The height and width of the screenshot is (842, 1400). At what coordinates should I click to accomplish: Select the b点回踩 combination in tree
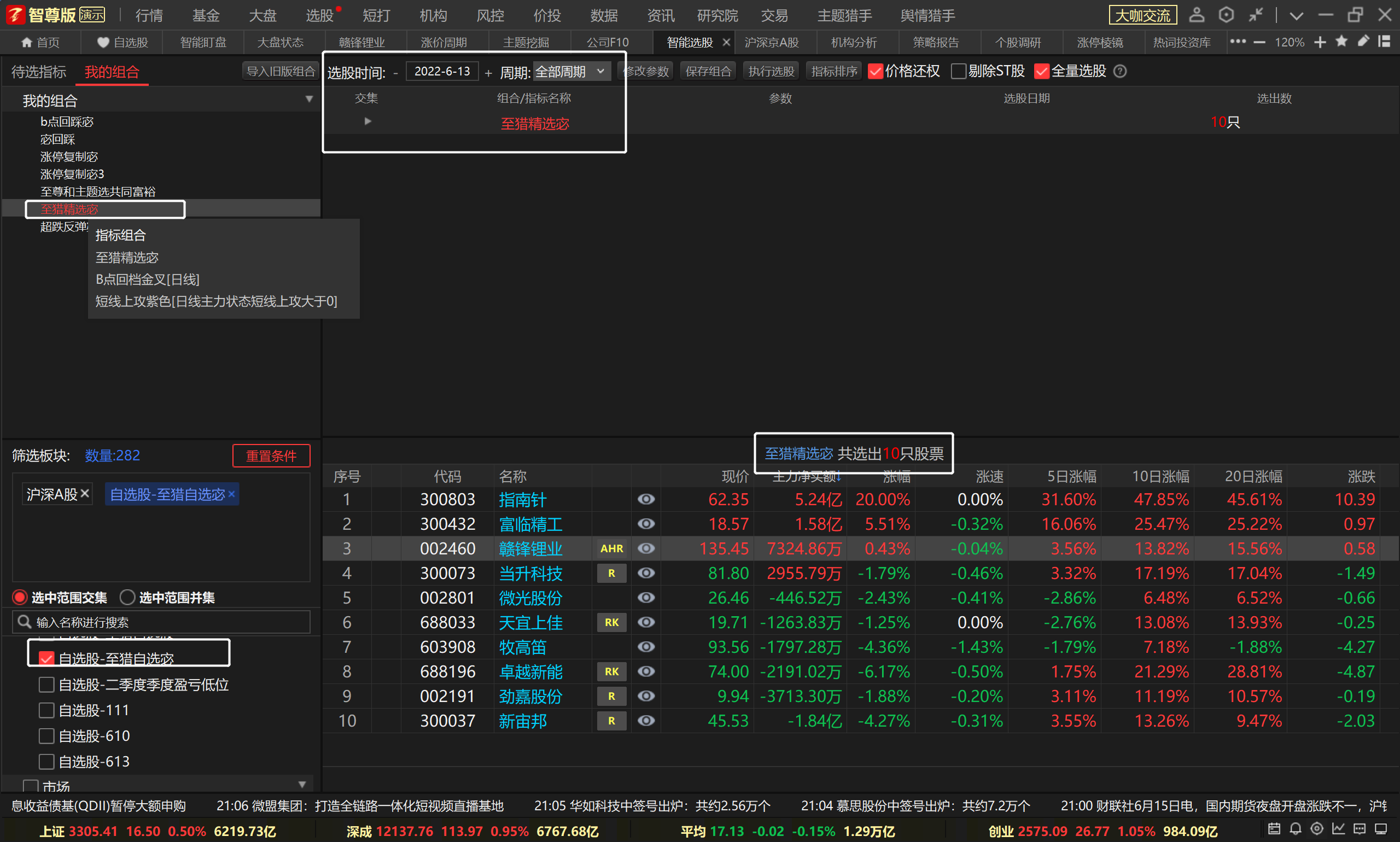point(67,121)
